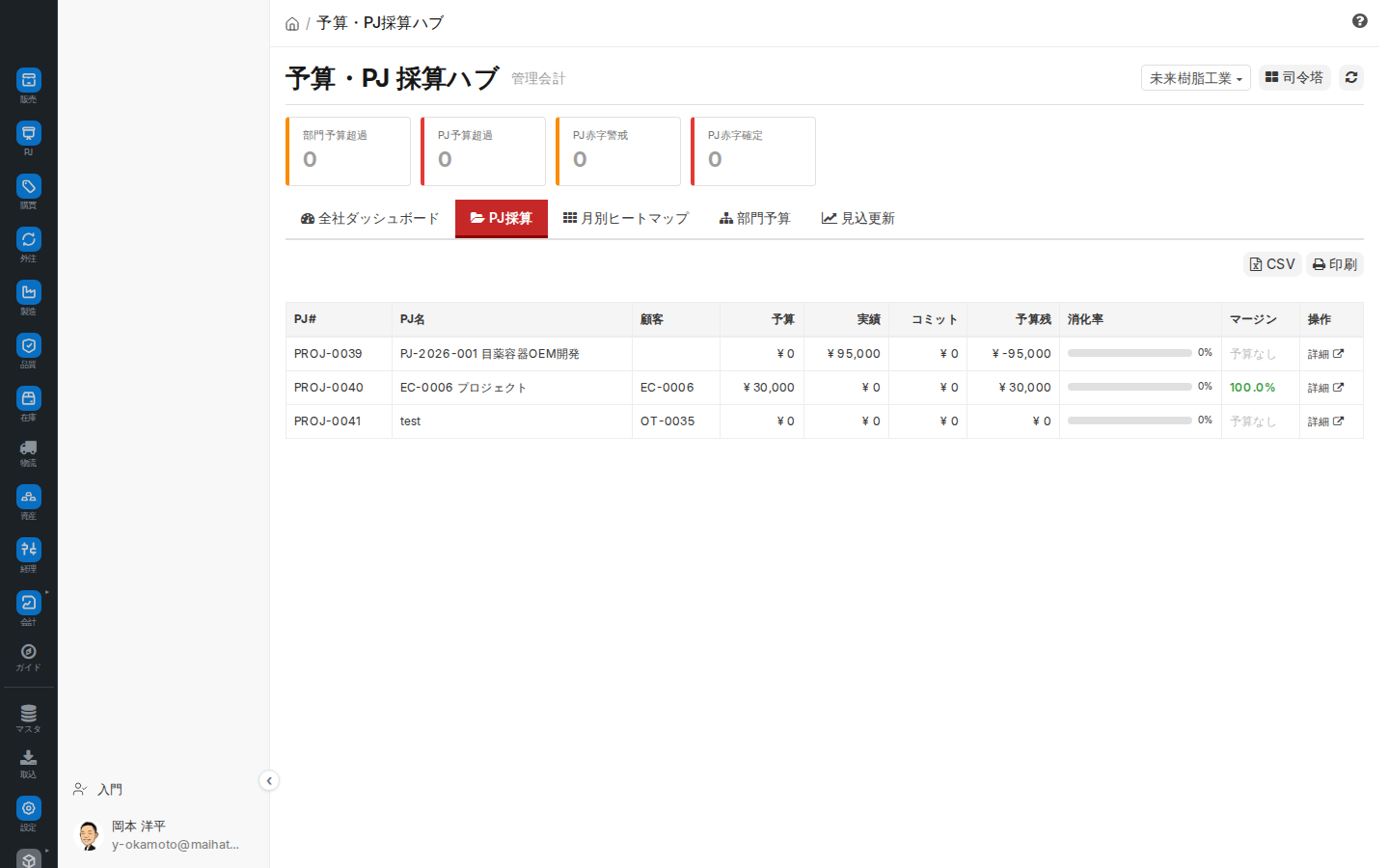The width and height of the screenshot is (1389, 868).
Task: Open the 外注 outsourcing module icon
Action: (x=29, y=239)
